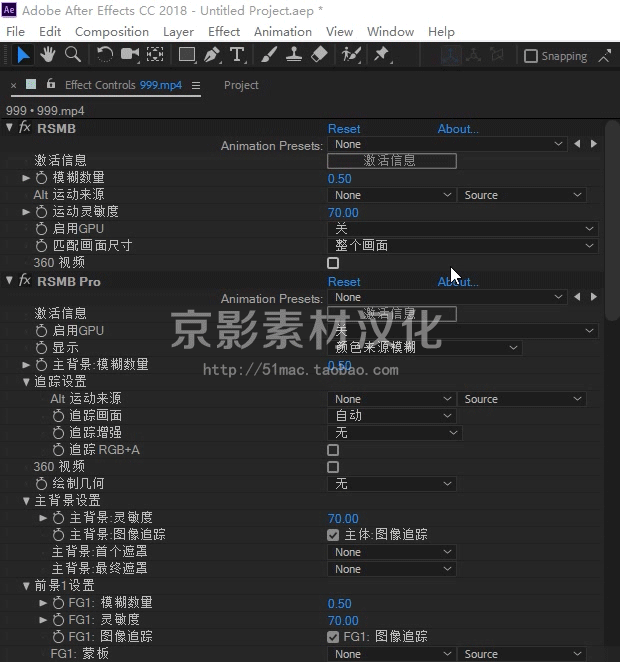The height and width of the screenshot is (662, 620).
Task: Open the 主背景:首个遮罩 None dropdown
Action: pos(392,552)
